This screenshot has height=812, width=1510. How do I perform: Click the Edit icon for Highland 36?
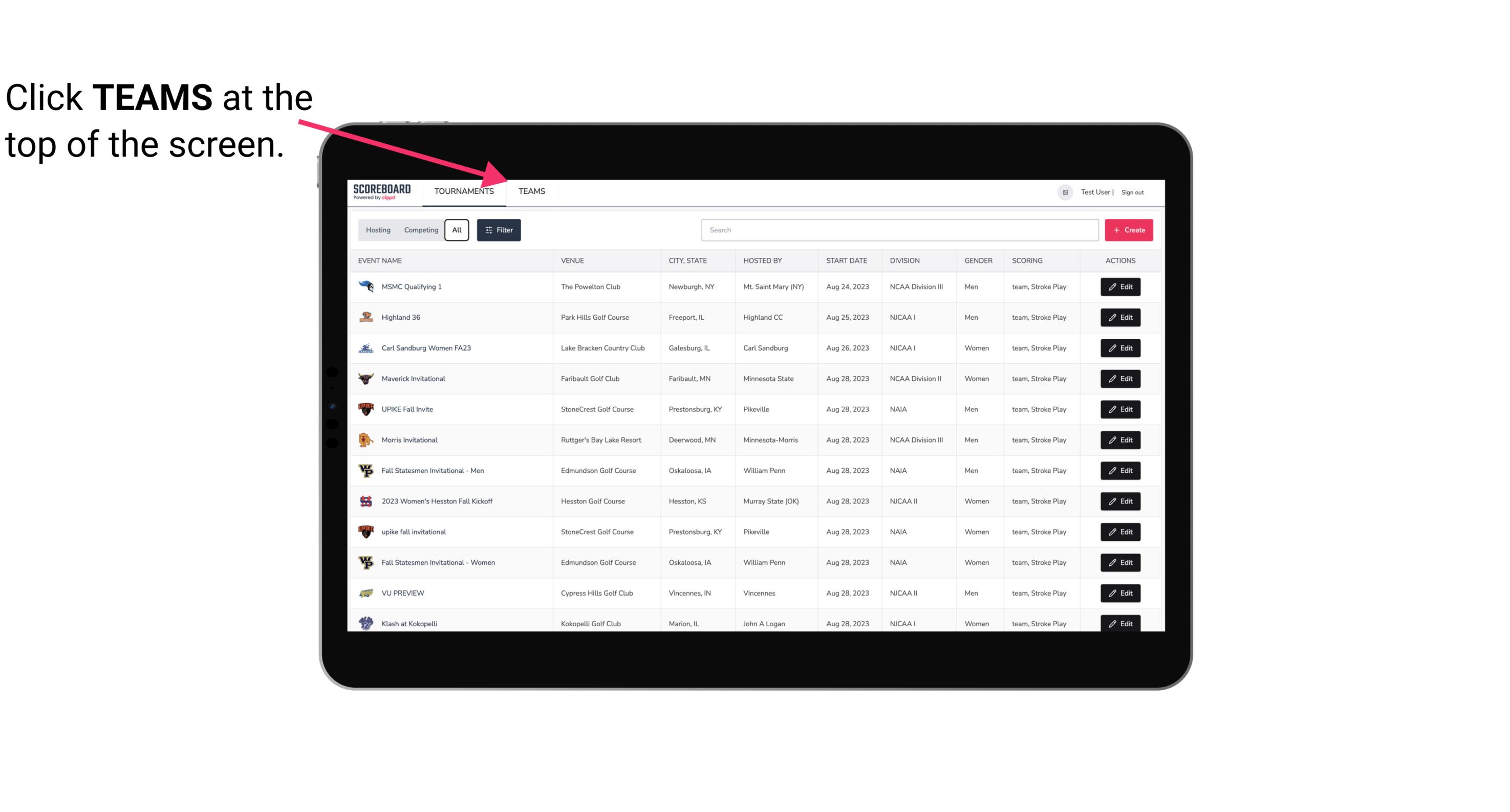(x=1120, y=317)
